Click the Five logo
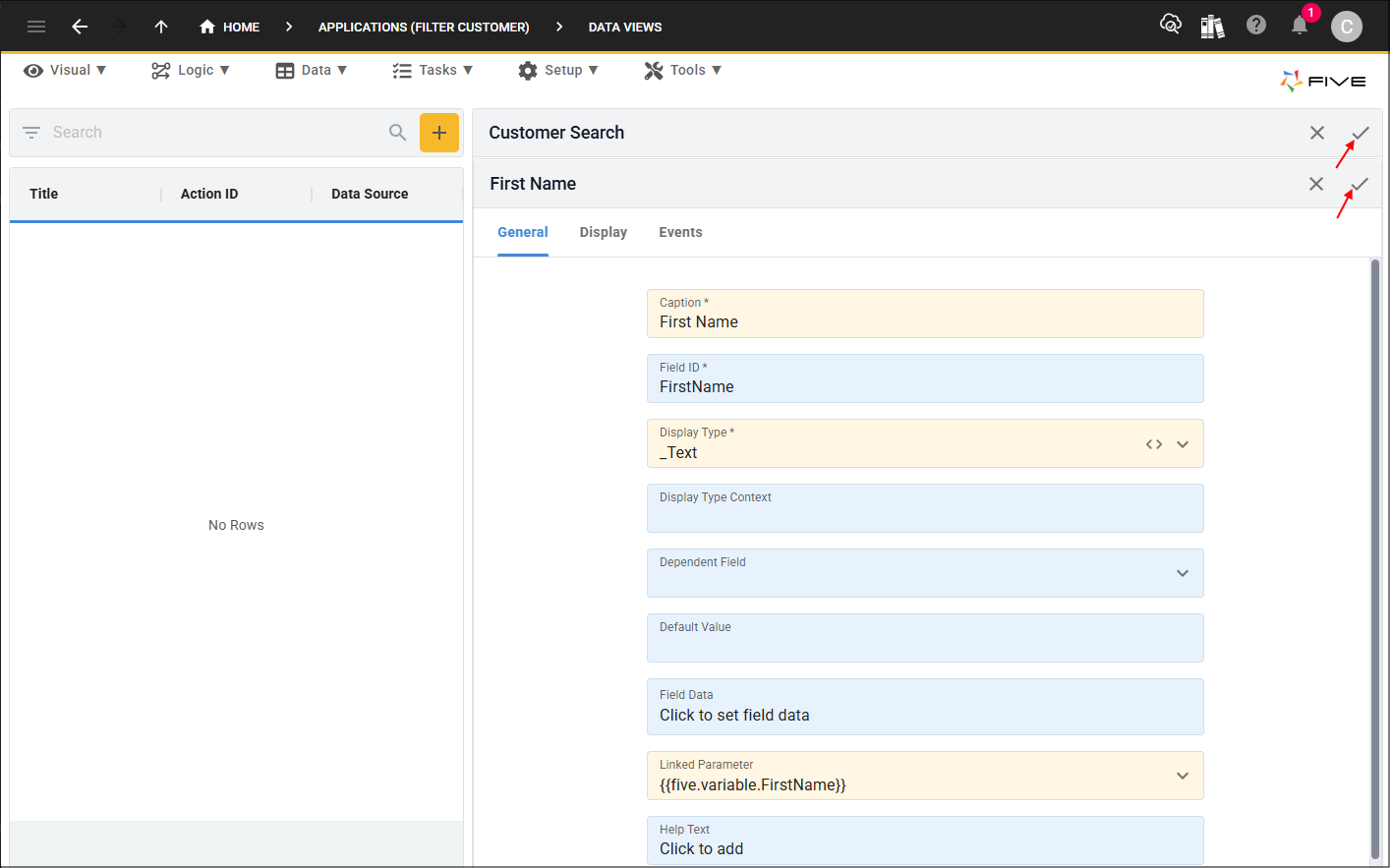This screenshot has width=1390, height=868. (x=1323, y=81)
